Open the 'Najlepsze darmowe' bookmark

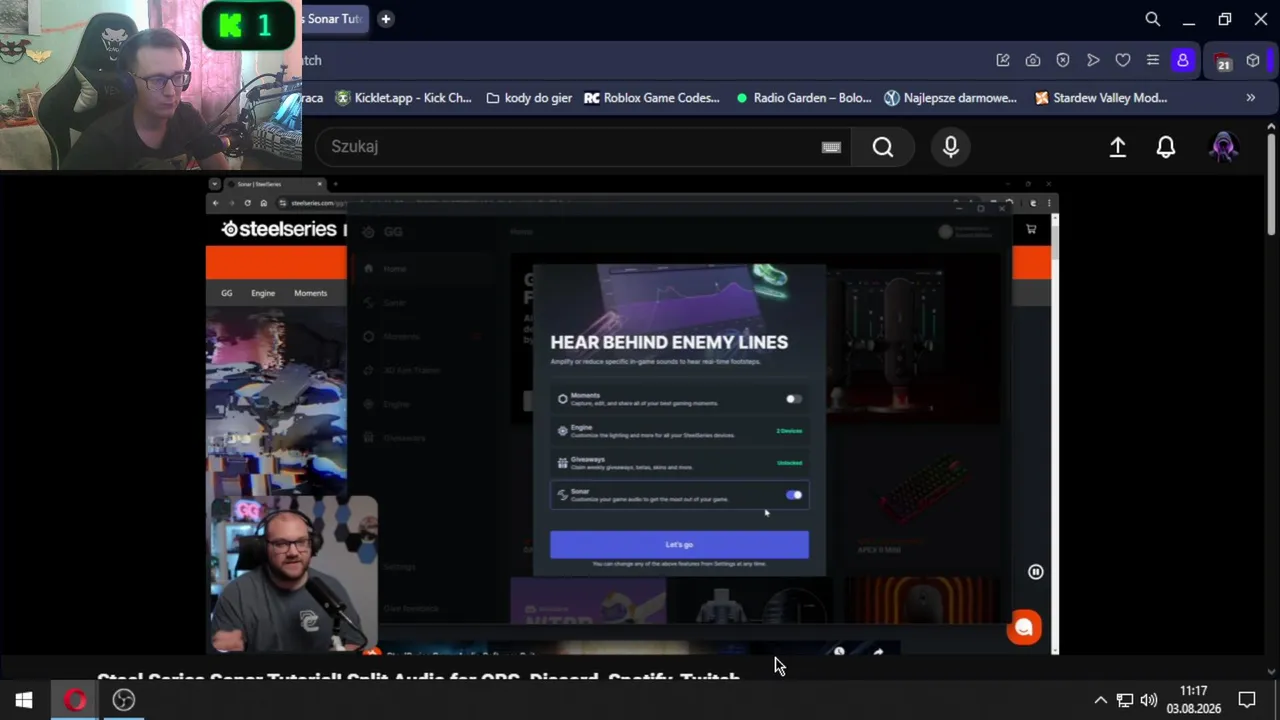point(951,98)
